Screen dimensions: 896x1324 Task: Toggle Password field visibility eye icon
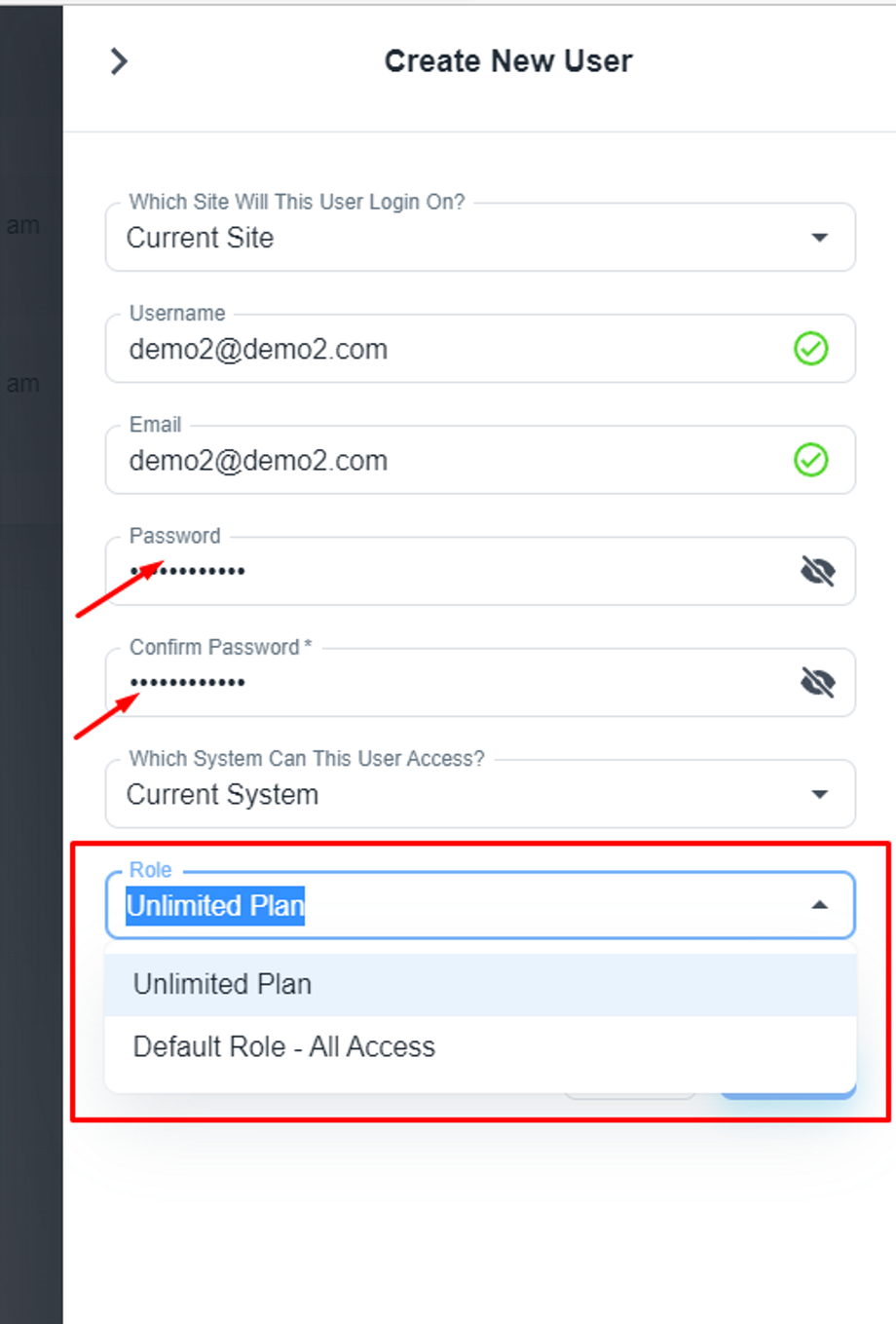point(817,572)
